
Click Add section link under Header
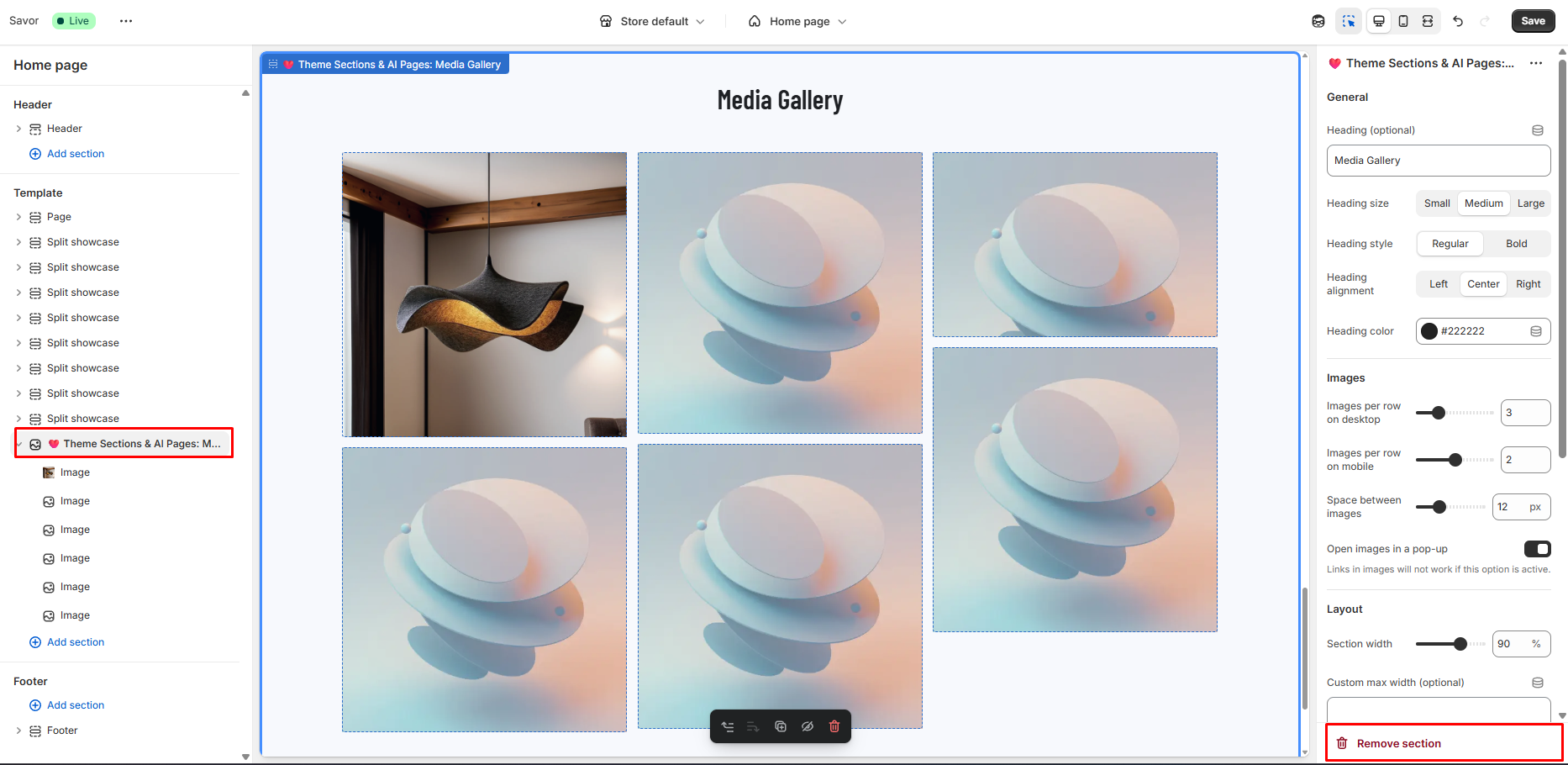76,154
